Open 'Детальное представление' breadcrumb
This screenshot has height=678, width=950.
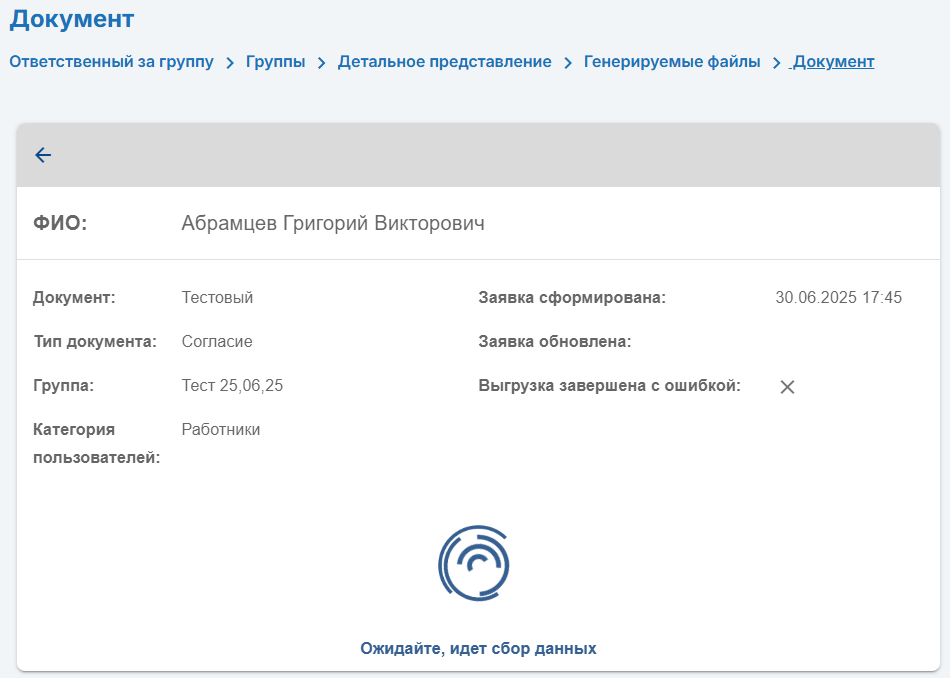click(x=445, y=62)
